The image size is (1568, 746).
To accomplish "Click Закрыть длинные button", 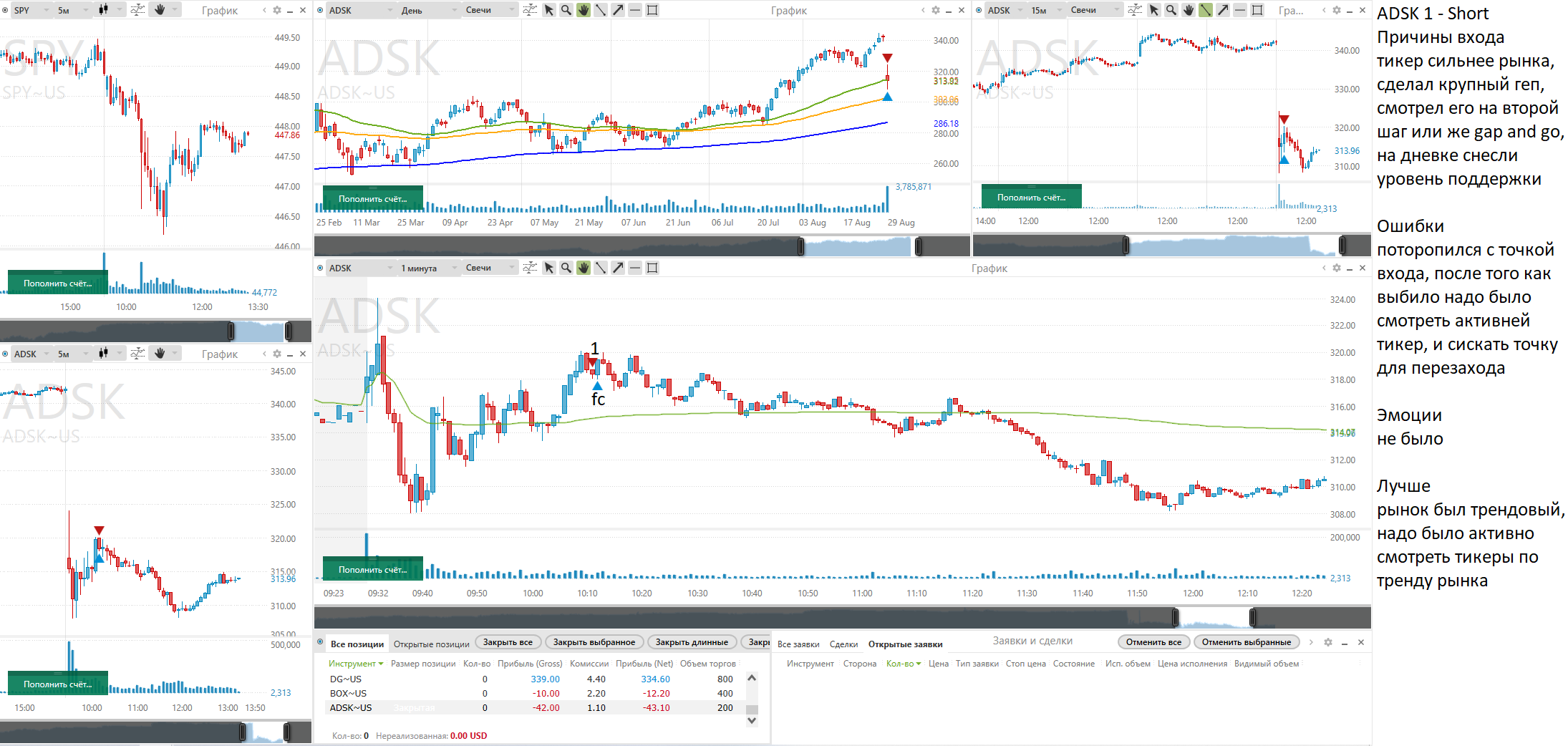I will click(x=692, y=642).
